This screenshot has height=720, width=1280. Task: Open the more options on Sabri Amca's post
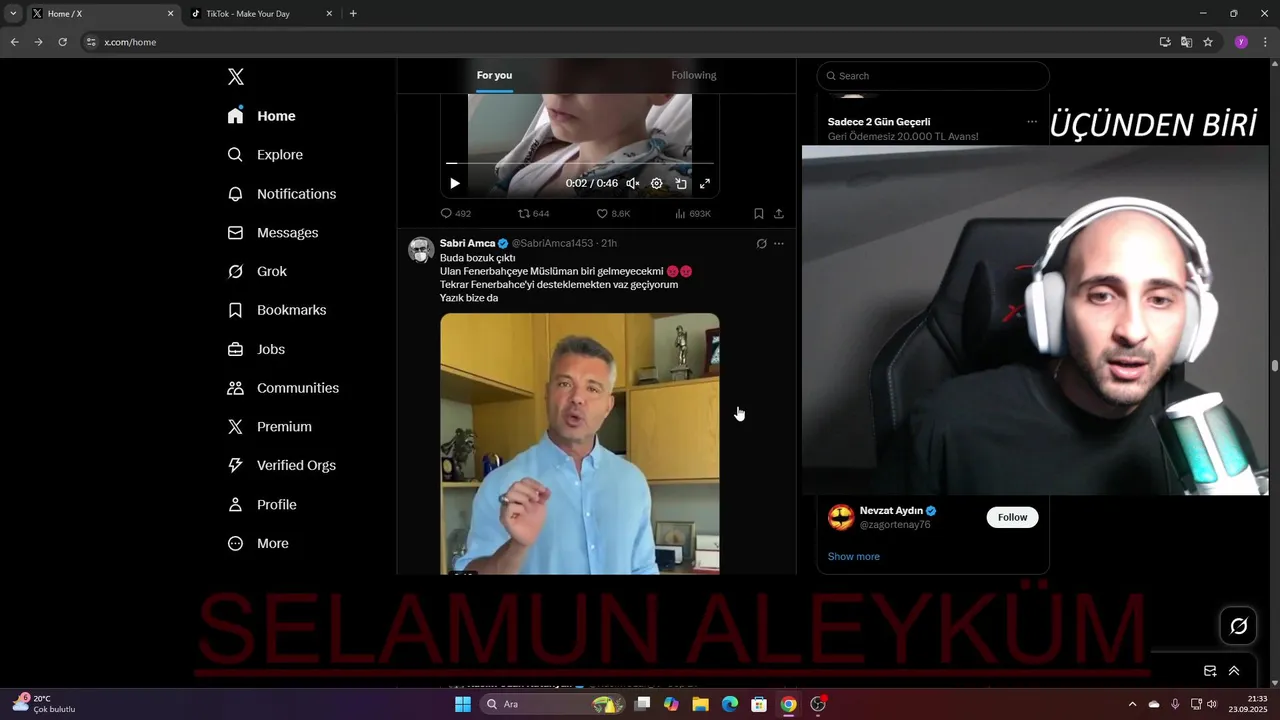pyautogui.click(x=779, y=244)
